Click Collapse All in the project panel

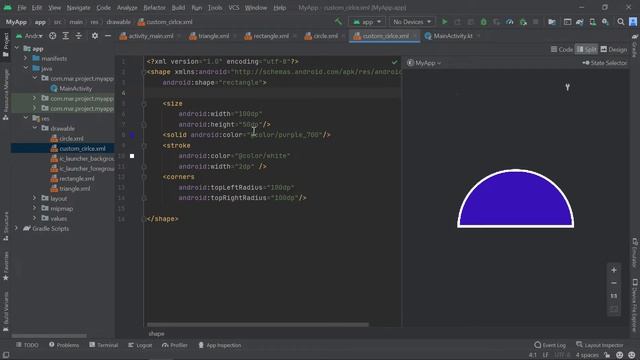[79, 36]
